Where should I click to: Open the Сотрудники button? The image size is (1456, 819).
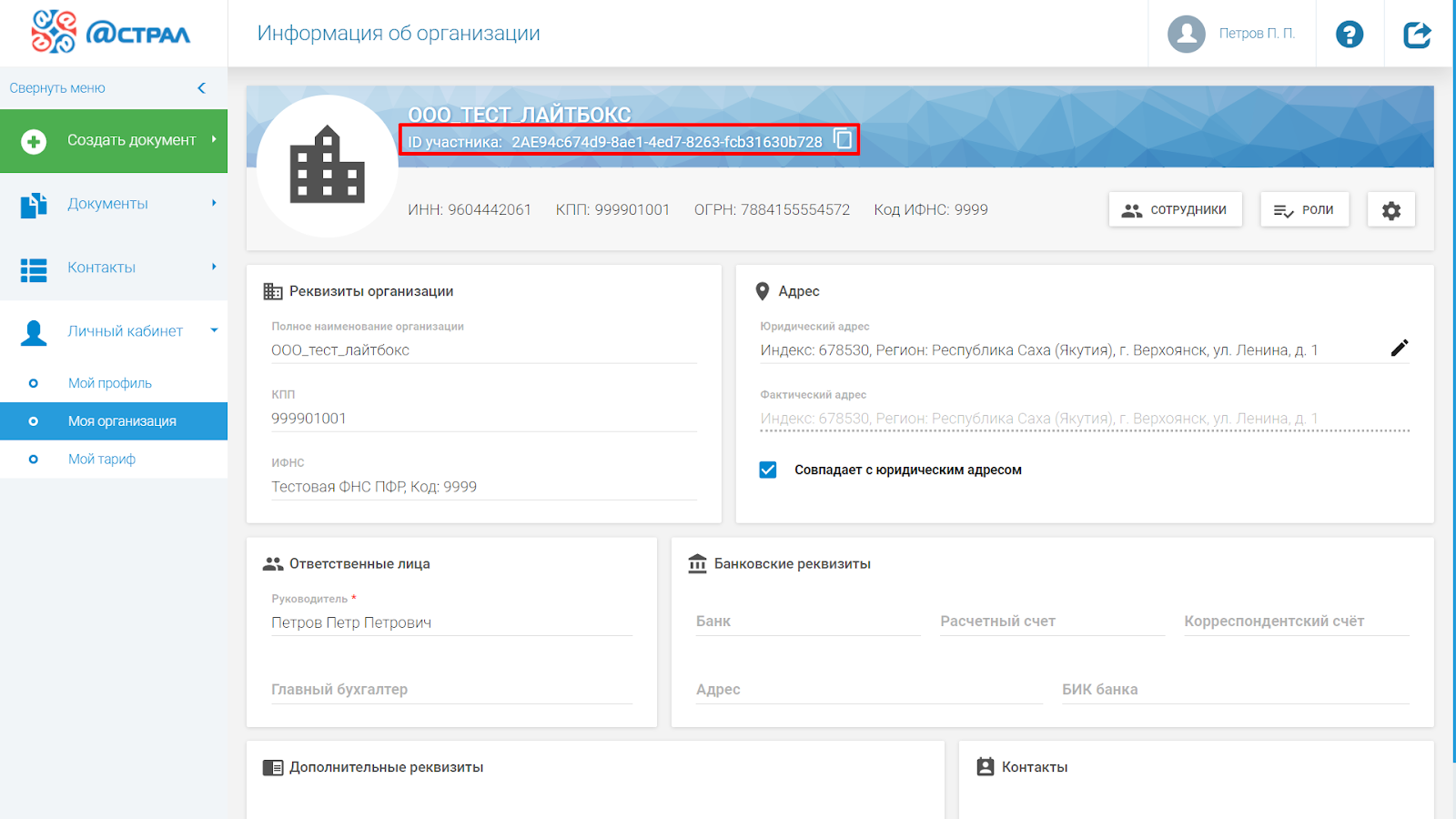(1175, 210)
